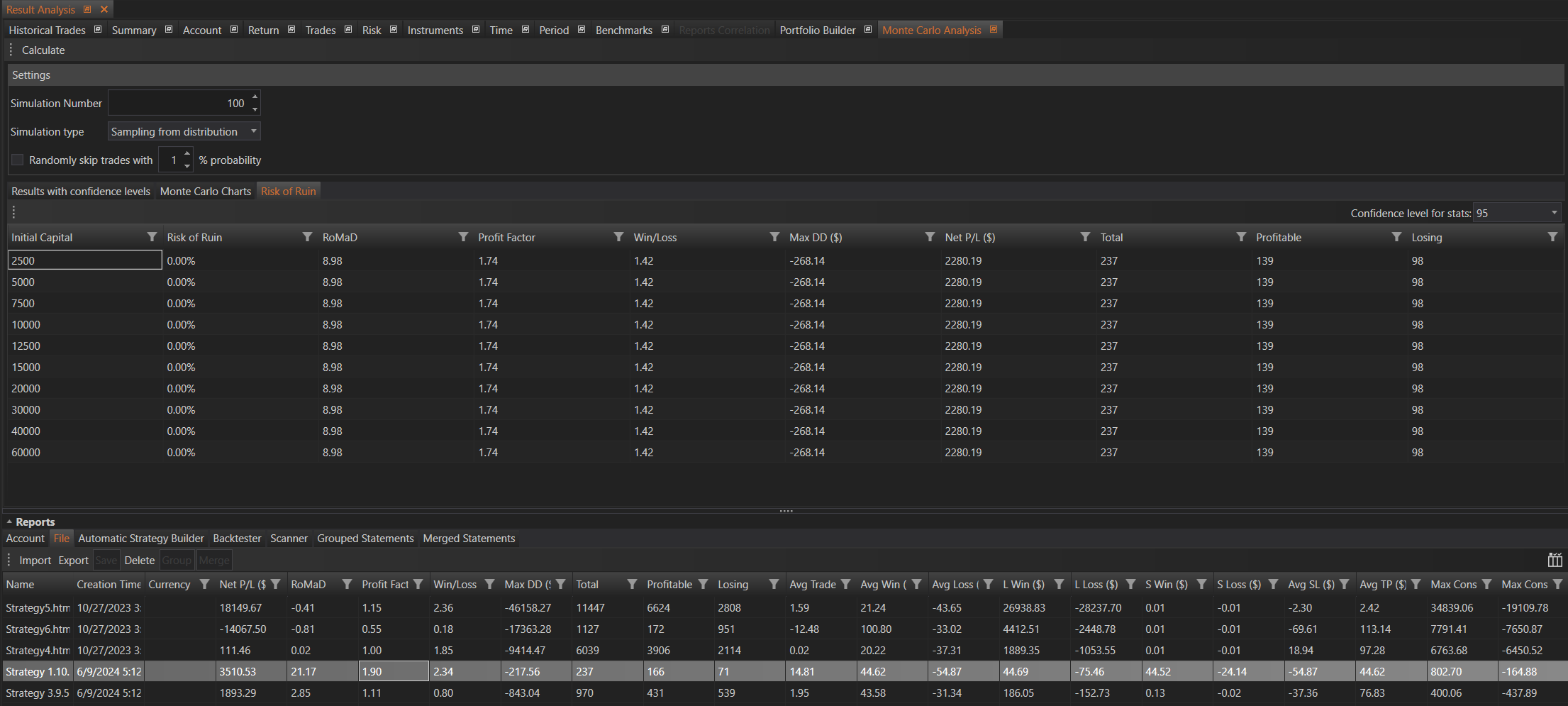The height and width of the screenshot is (706, 1568).
Task: Click Import in Reports toolbar
Action: tap(35, 561)
